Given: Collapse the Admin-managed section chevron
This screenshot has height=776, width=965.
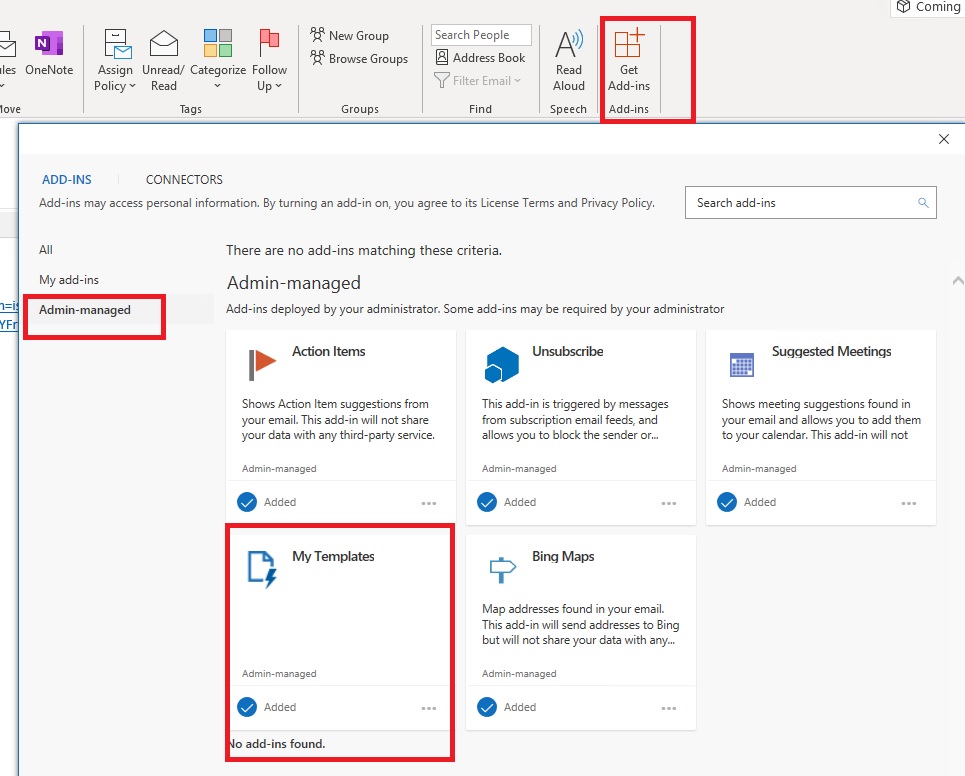Looking at the screenshot, I should 958,281.
